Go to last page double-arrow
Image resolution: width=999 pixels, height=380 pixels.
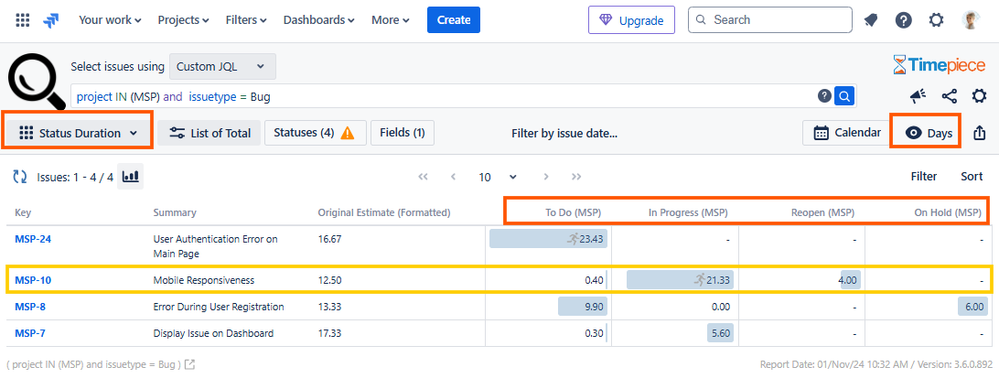[x=577, y=177]
